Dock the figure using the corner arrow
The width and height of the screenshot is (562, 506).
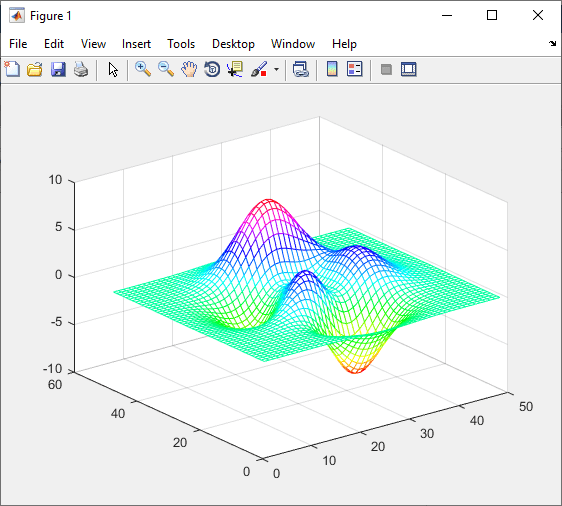pos(552,43)
